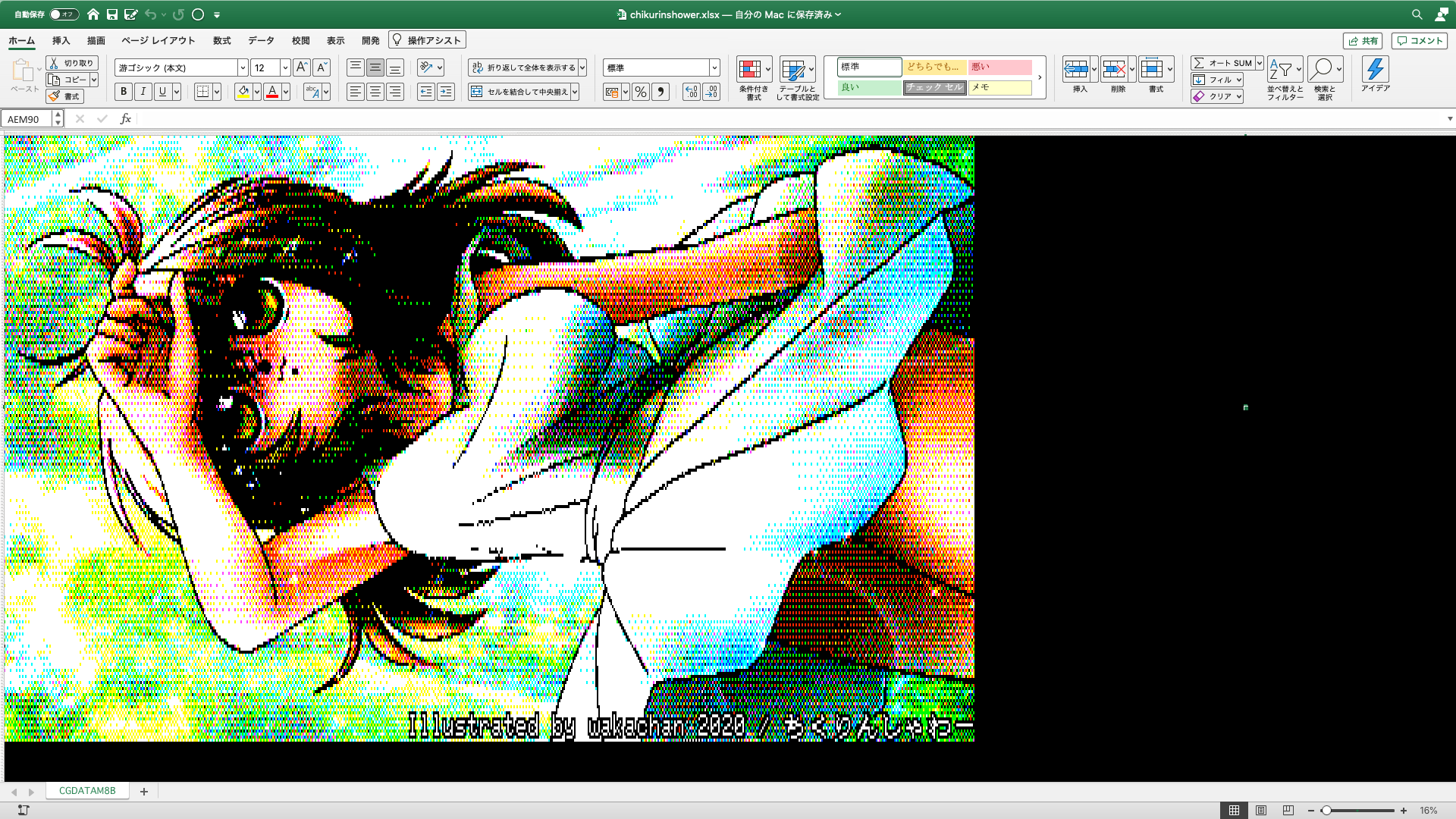The height and width of the screenshot is (819, 1456).
Task: Click the Comments (コメント) button
Action: click(1420, 41)
